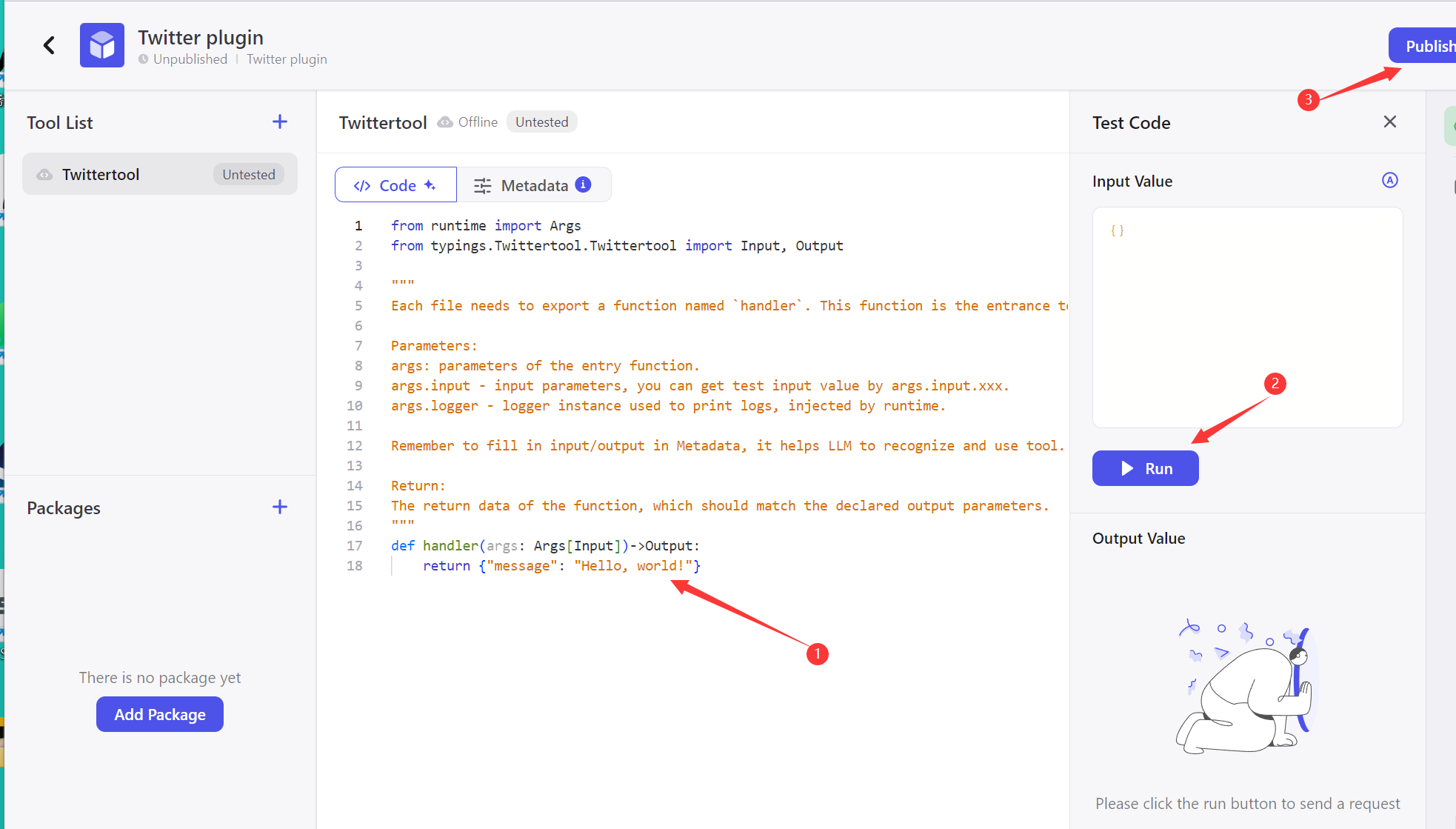The height and width of the screenshot is (829, 1456).
Task: Click the 'Parameters:' comment line
Action: click(x=434, y=346)
